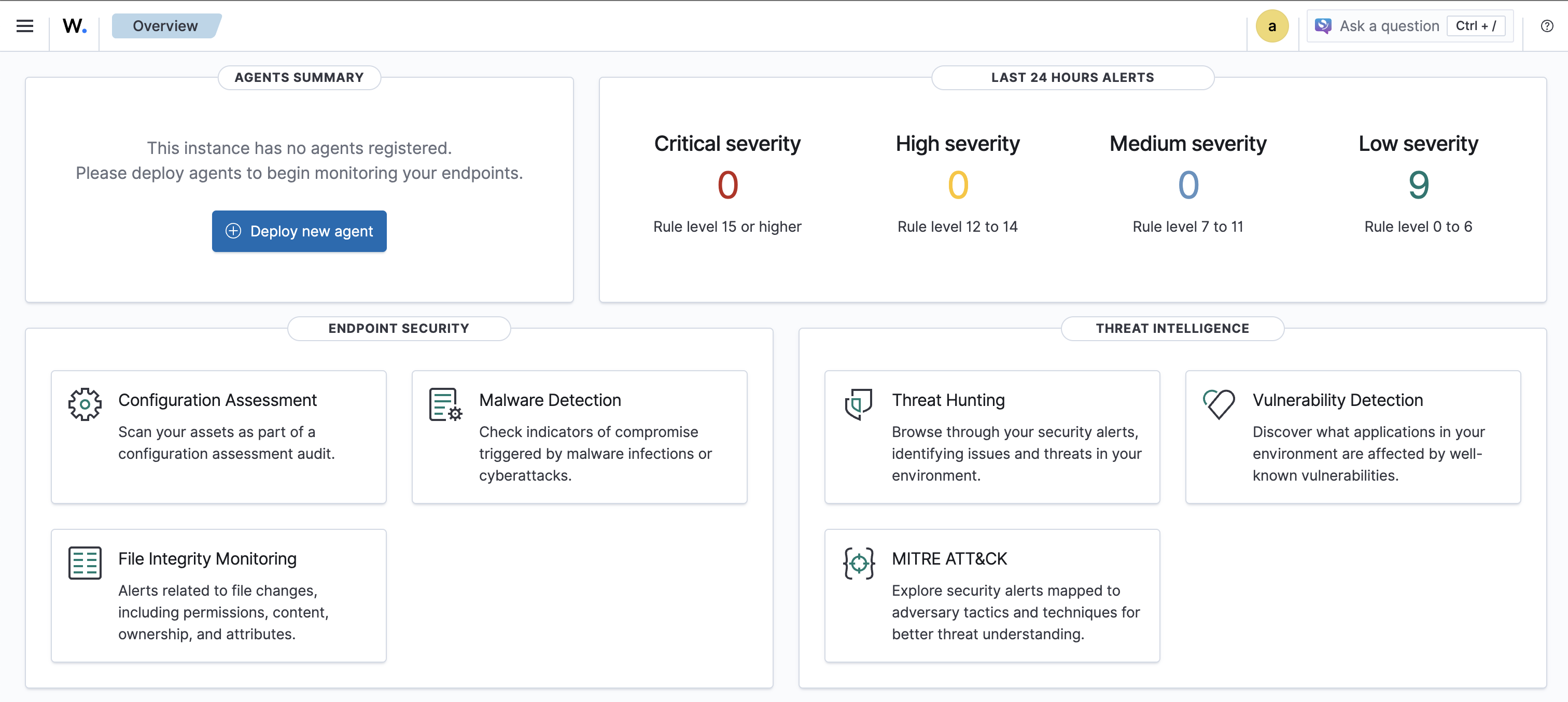Click the File Integrity Monitoring list icon
The height and width of the screenshot is (702, 1568).
[x=85, y=563]
